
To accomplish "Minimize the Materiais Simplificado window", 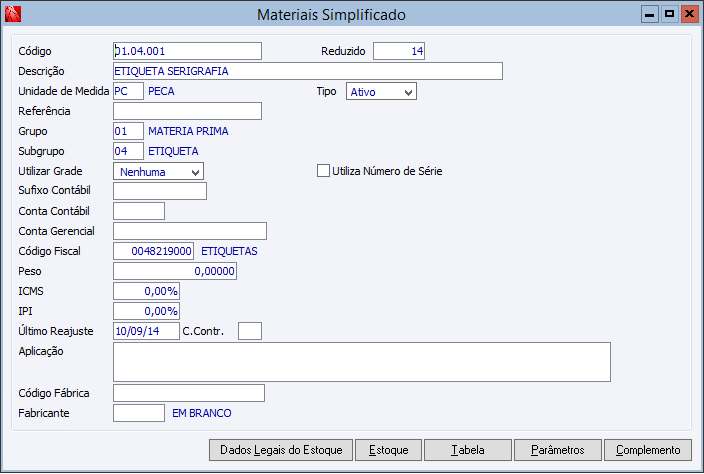I will point(649,14).
